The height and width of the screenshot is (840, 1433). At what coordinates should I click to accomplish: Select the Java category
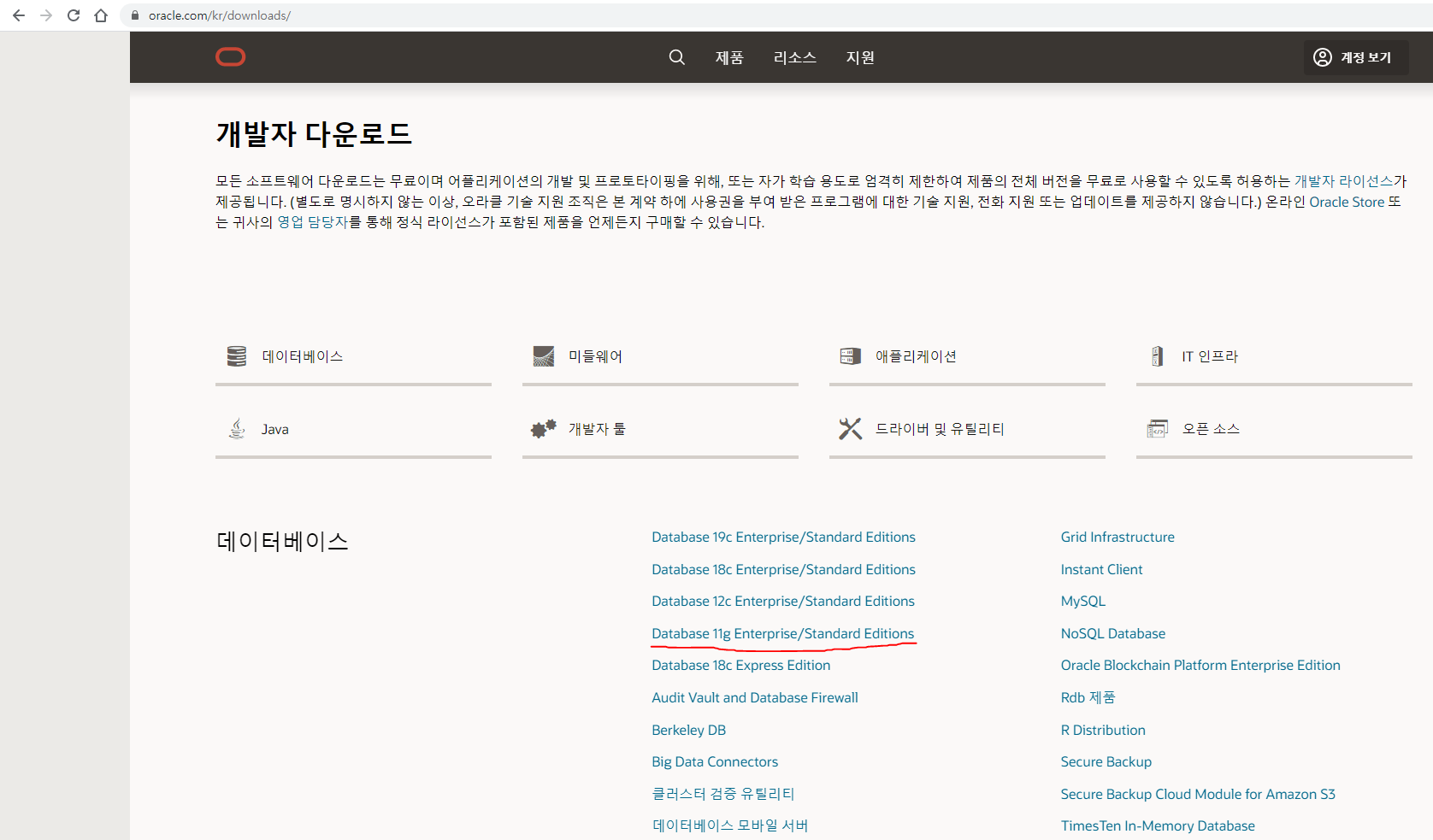(x=353, y=430)
